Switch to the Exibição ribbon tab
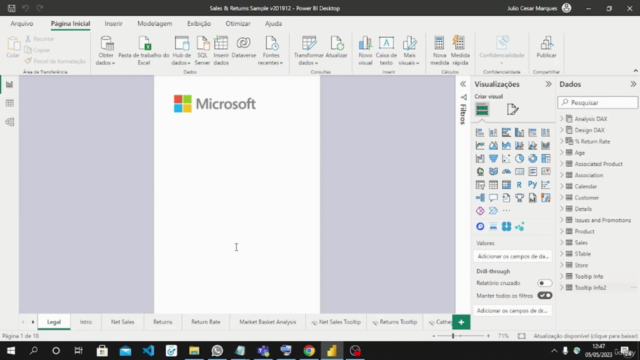640x360 pixels. [199, 24]
